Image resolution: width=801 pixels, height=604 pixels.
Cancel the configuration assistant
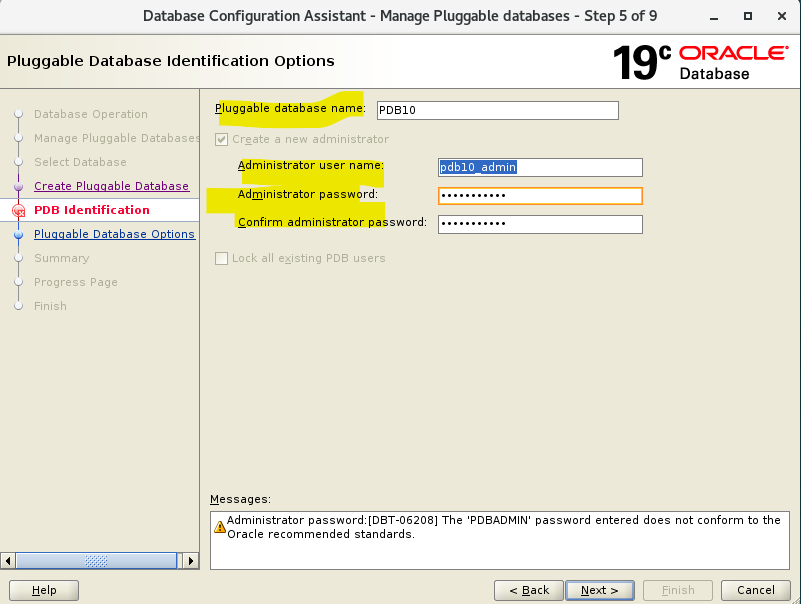point(756,590)
